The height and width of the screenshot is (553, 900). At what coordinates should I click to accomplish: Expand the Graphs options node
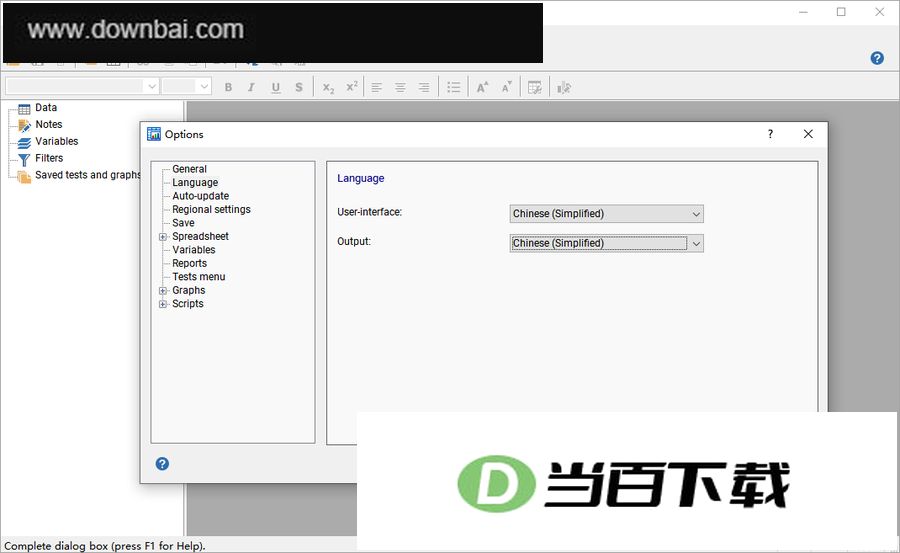click(x=163, y=291)
